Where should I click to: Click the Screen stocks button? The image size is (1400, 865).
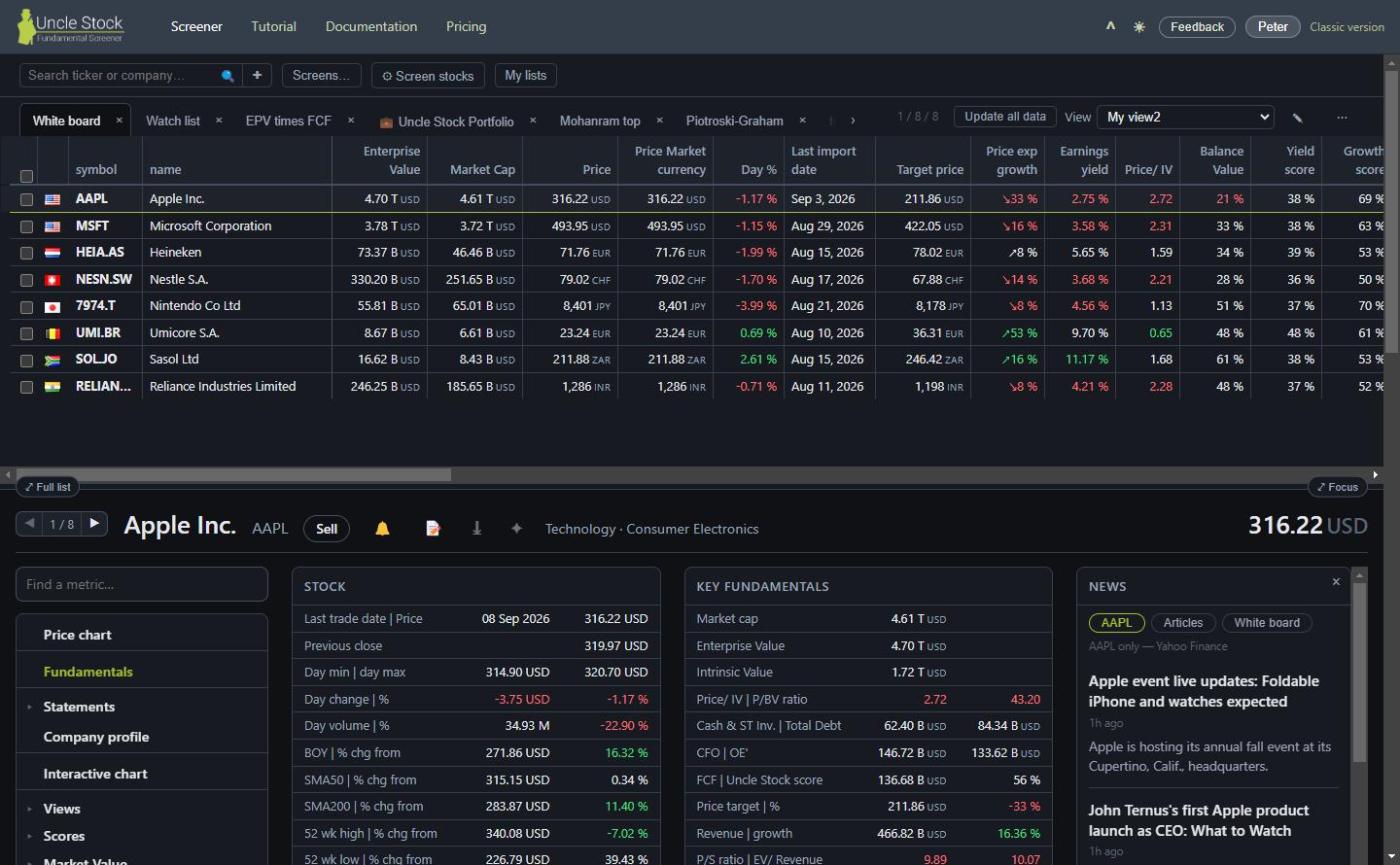click(428, 76)
